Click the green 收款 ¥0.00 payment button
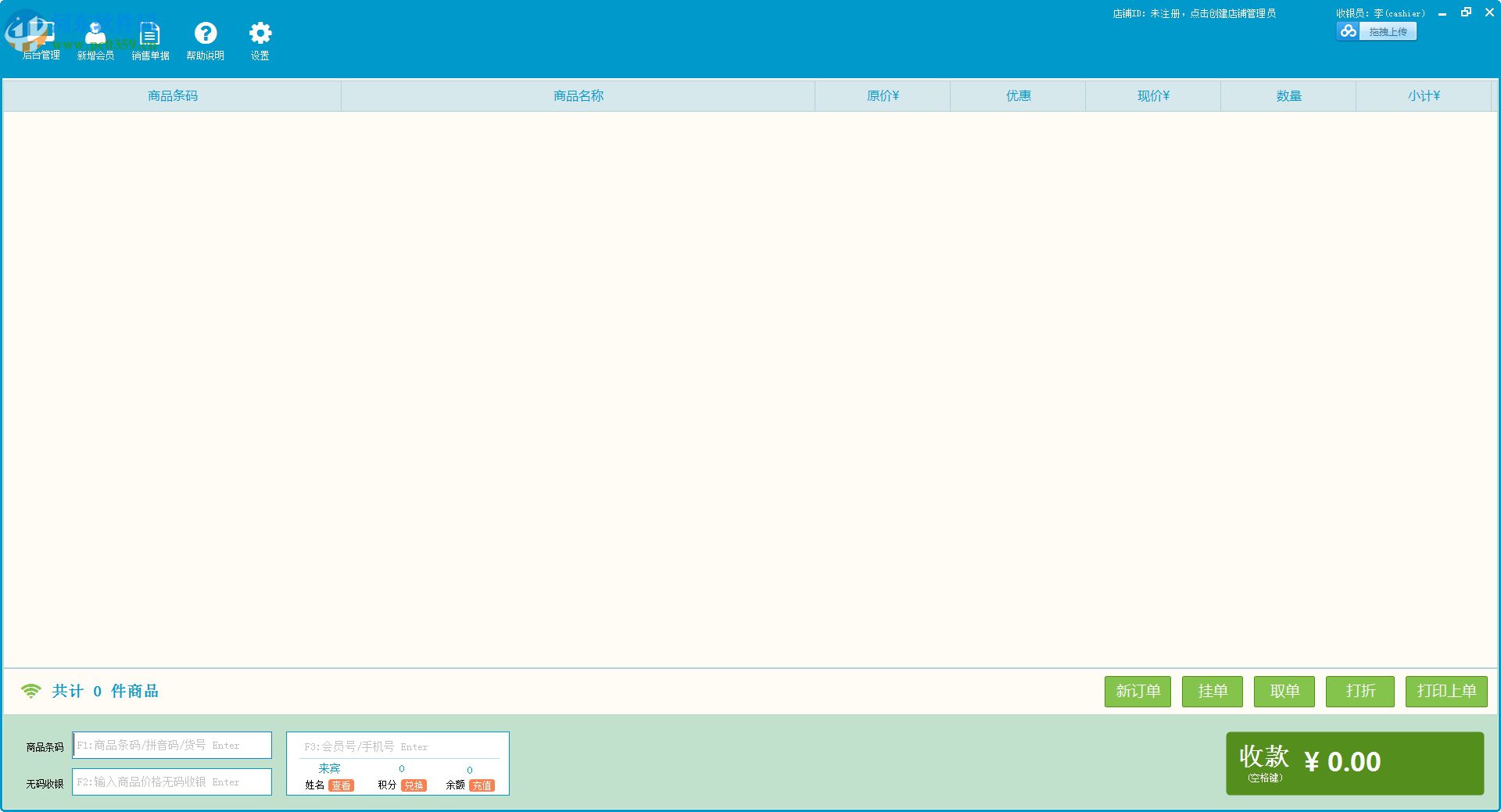The width and height of the screenshot is (1501, 812). pos(1355,764)
